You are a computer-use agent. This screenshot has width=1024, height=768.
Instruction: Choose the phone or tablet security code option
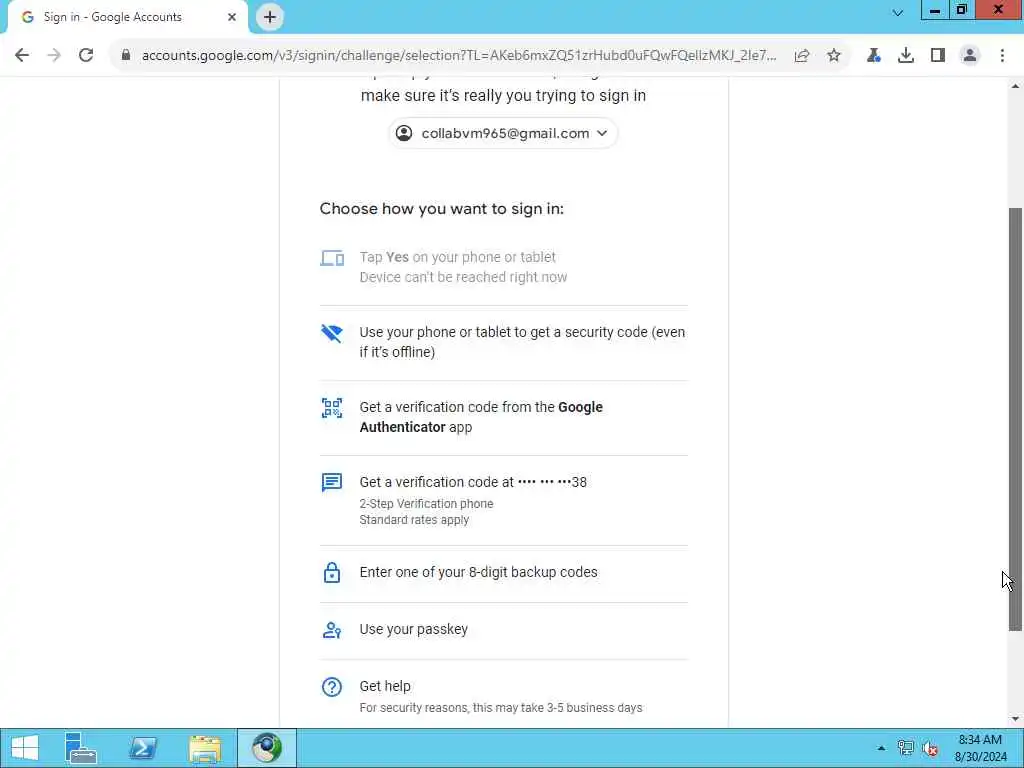pyautogui.click(x=504, y=342)
